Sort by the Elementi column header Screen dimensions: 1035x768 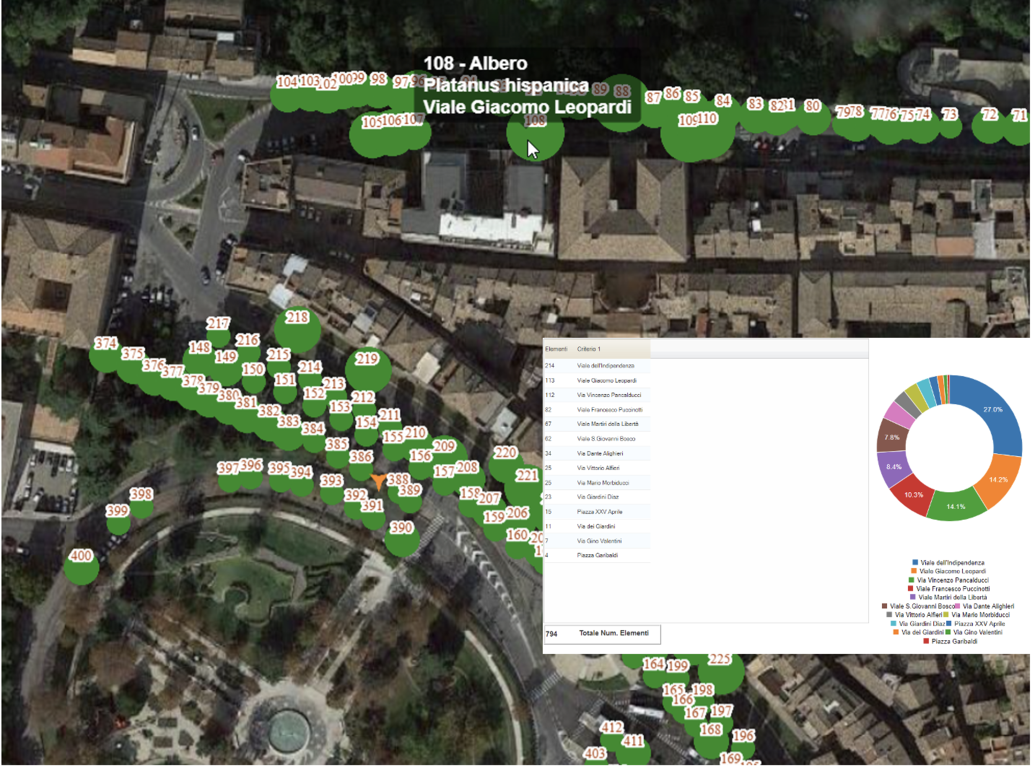pos(557,349)
